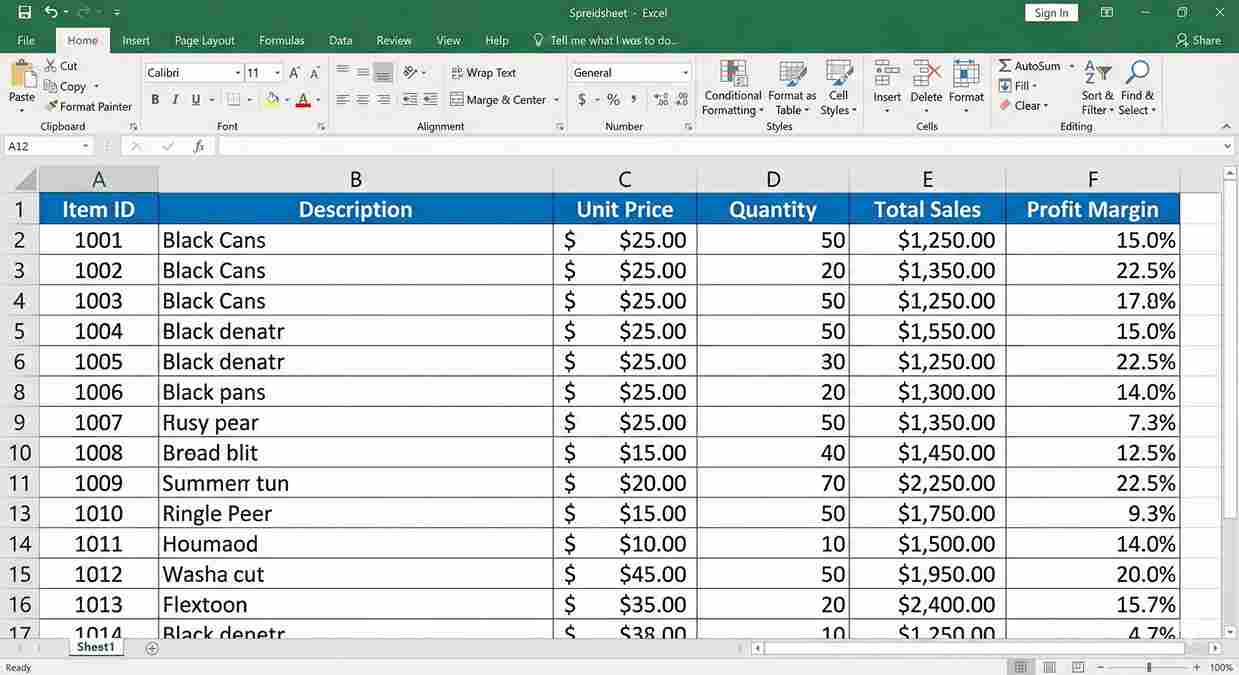
Task: Toggle italic formatting
Action: [x=175, y=100]
